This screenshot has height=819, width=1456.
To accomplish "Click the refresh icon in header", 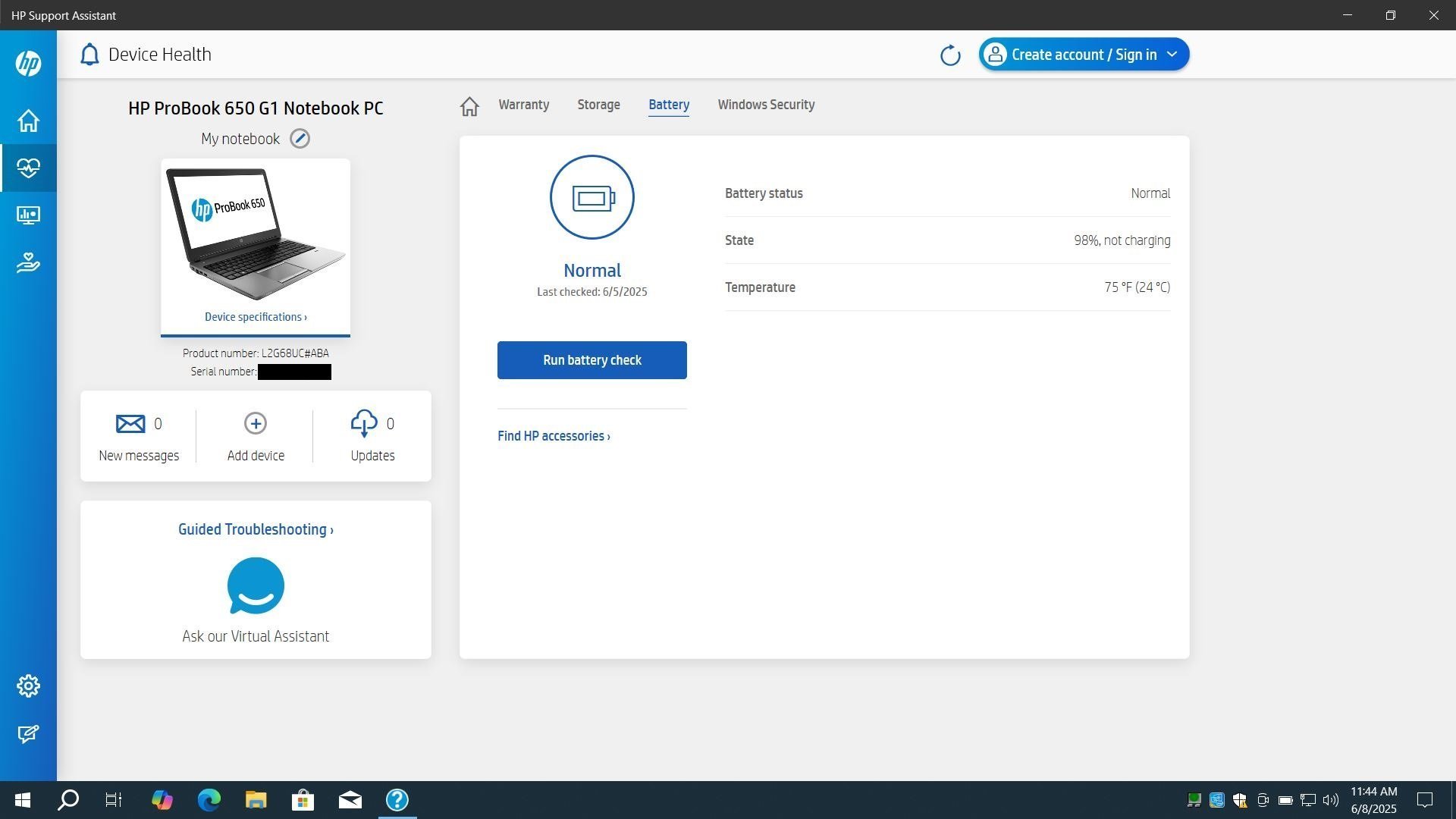I will [950, 55].
